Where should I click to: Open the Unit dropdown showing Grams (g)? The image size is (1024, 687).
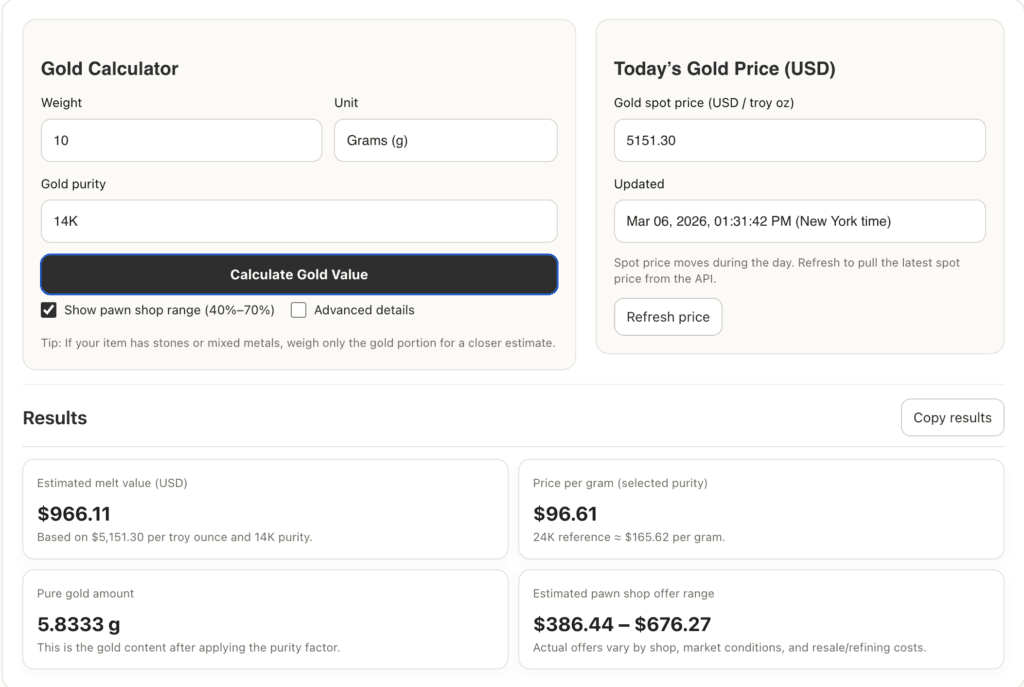445,140
